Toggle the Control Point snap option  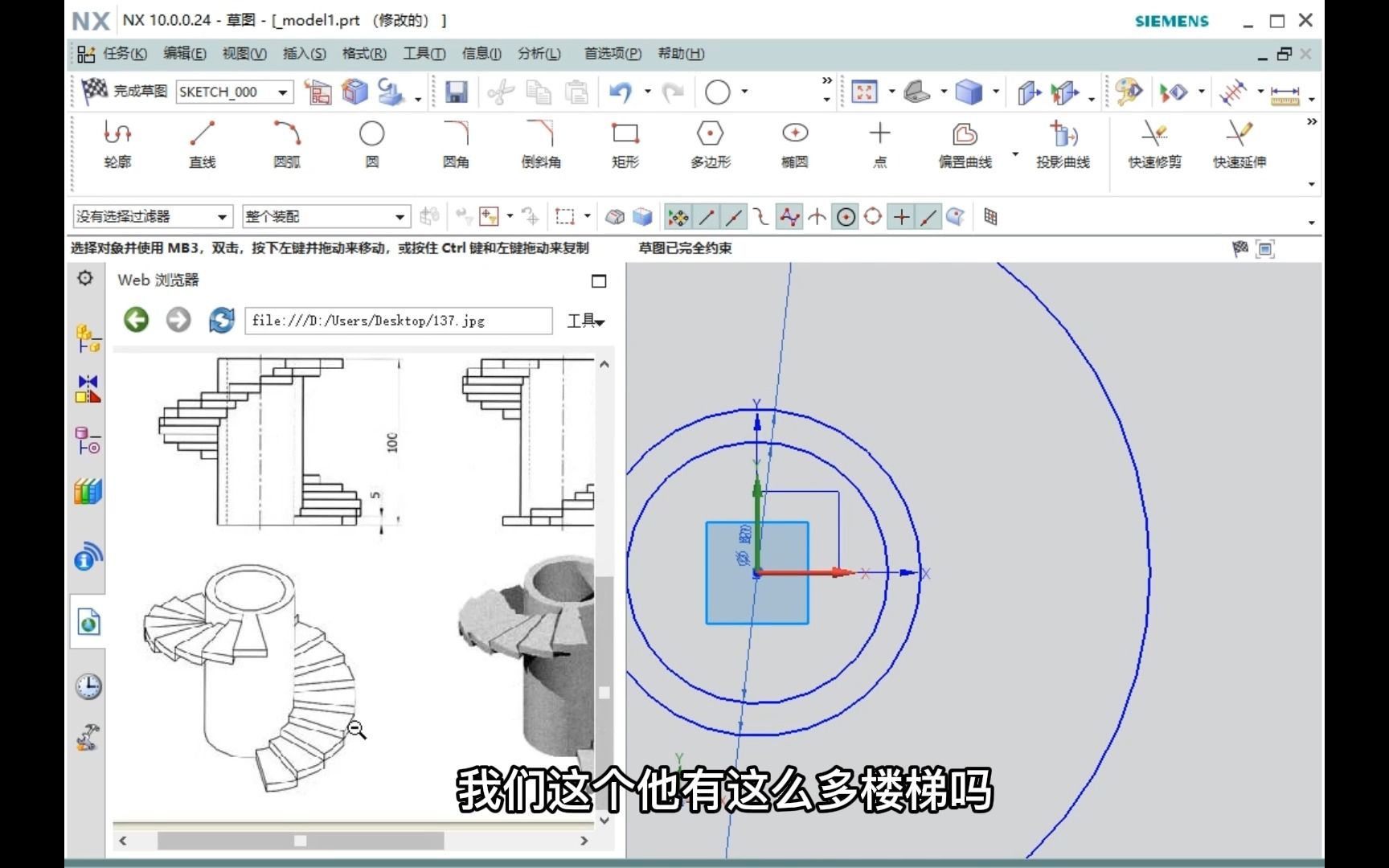(x=761, y=217)
